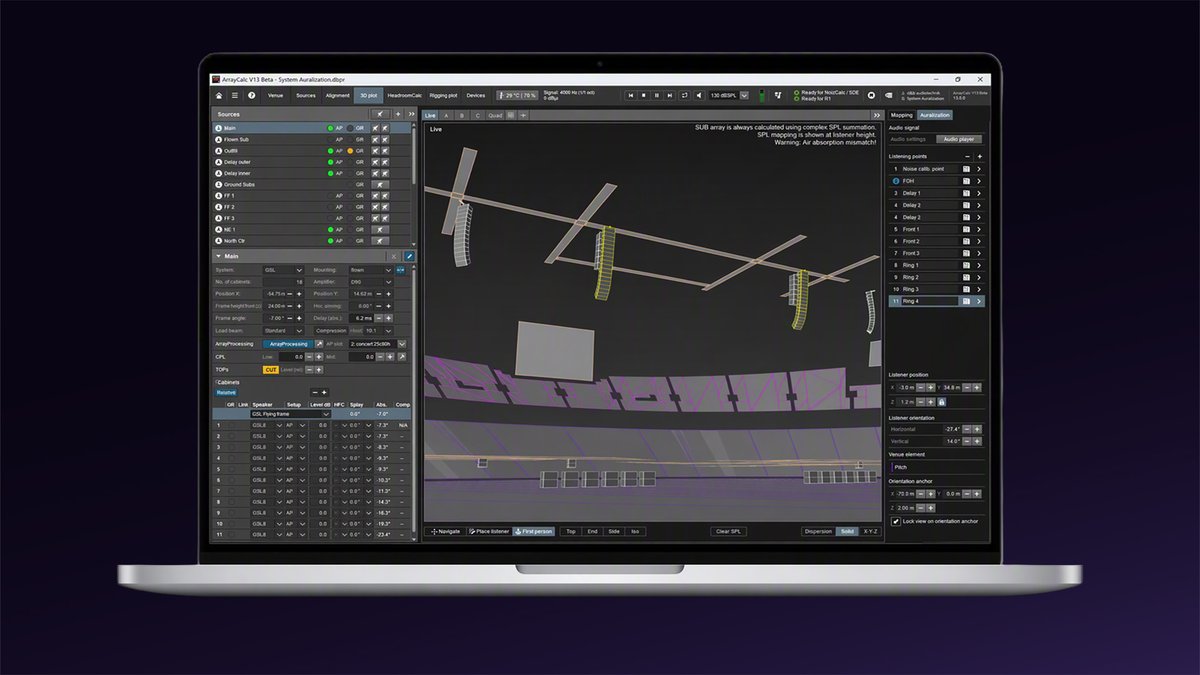
Task: Click the edit pencil icon for Main
Action: tap(409, 256)
